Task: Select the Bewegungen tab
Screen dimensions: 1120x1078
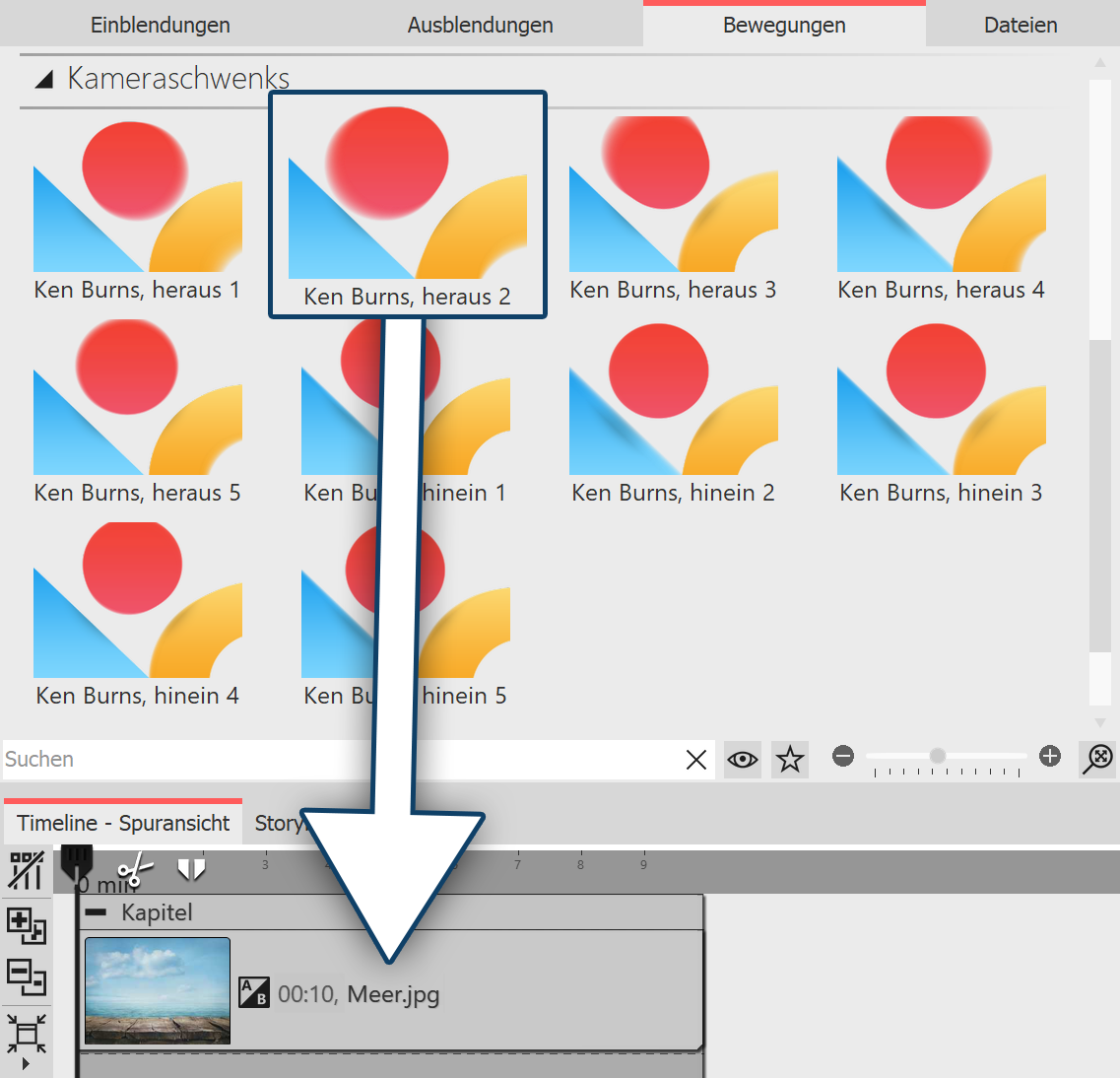Action: point(783,25)
